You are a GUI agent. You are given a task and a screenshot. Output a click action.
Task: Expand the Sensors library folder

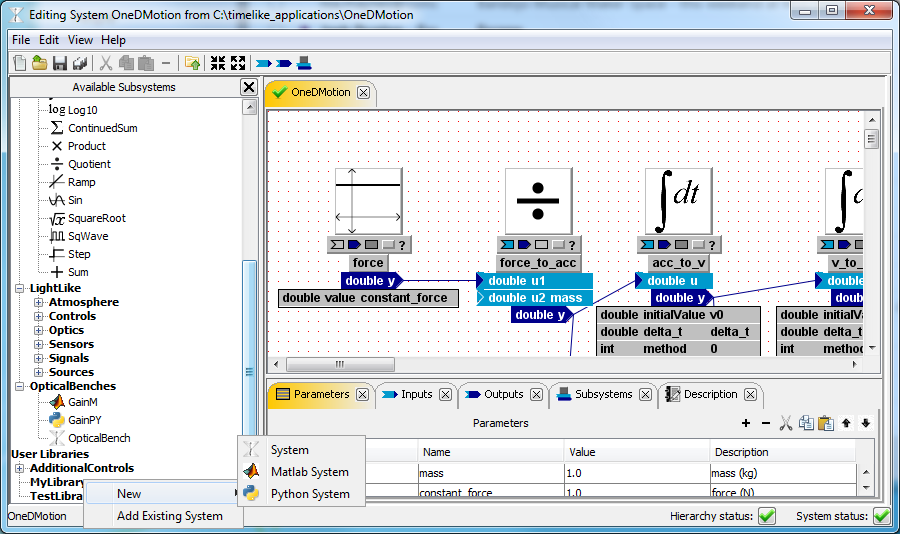(x=38, y=345)
